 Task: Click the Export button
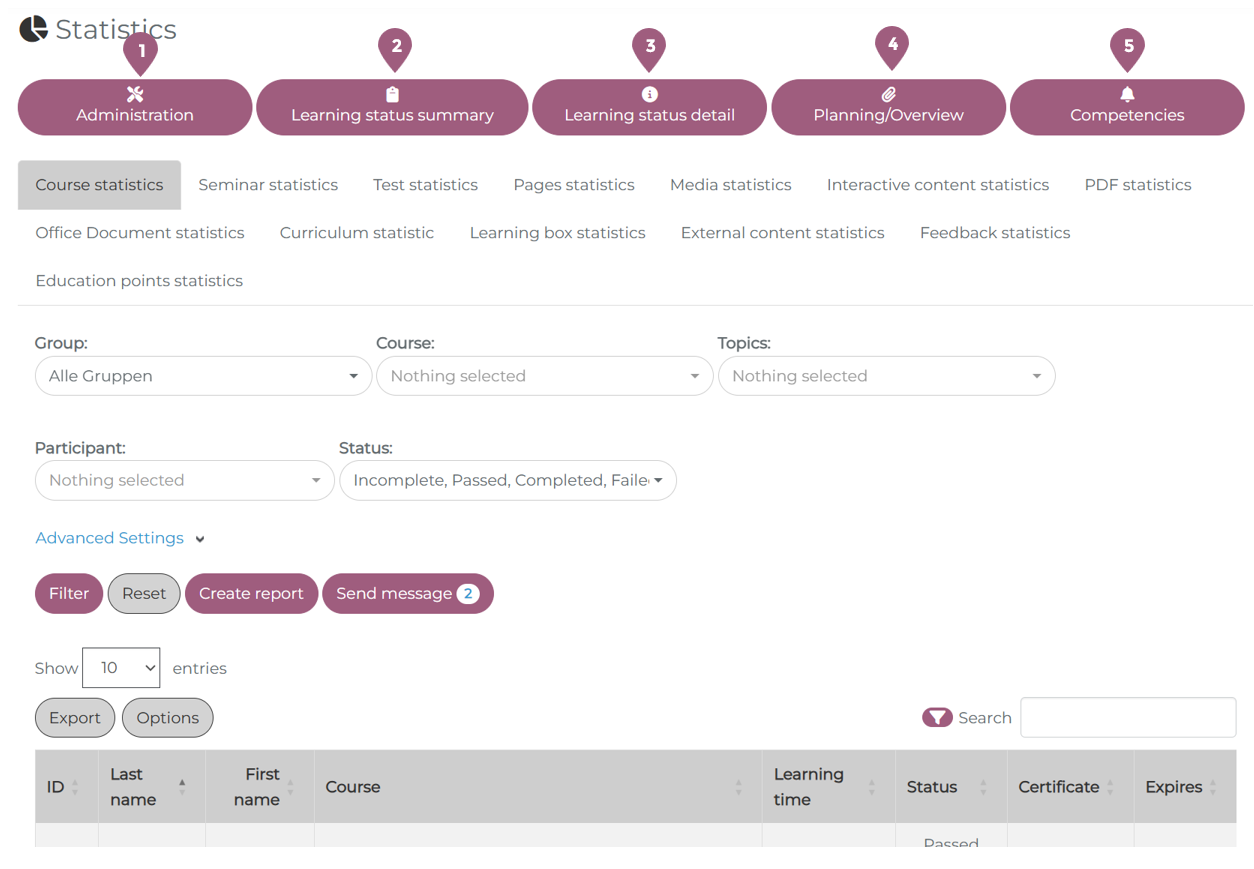point(75,718)
